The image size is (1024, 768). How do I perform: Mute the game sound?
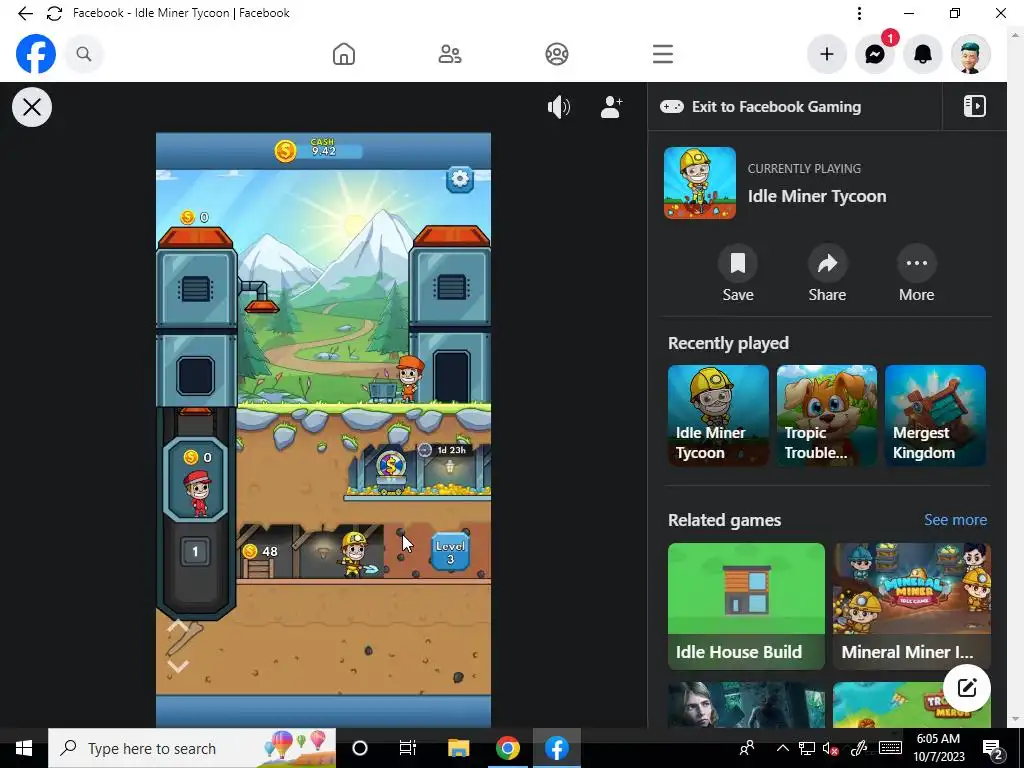558,106
